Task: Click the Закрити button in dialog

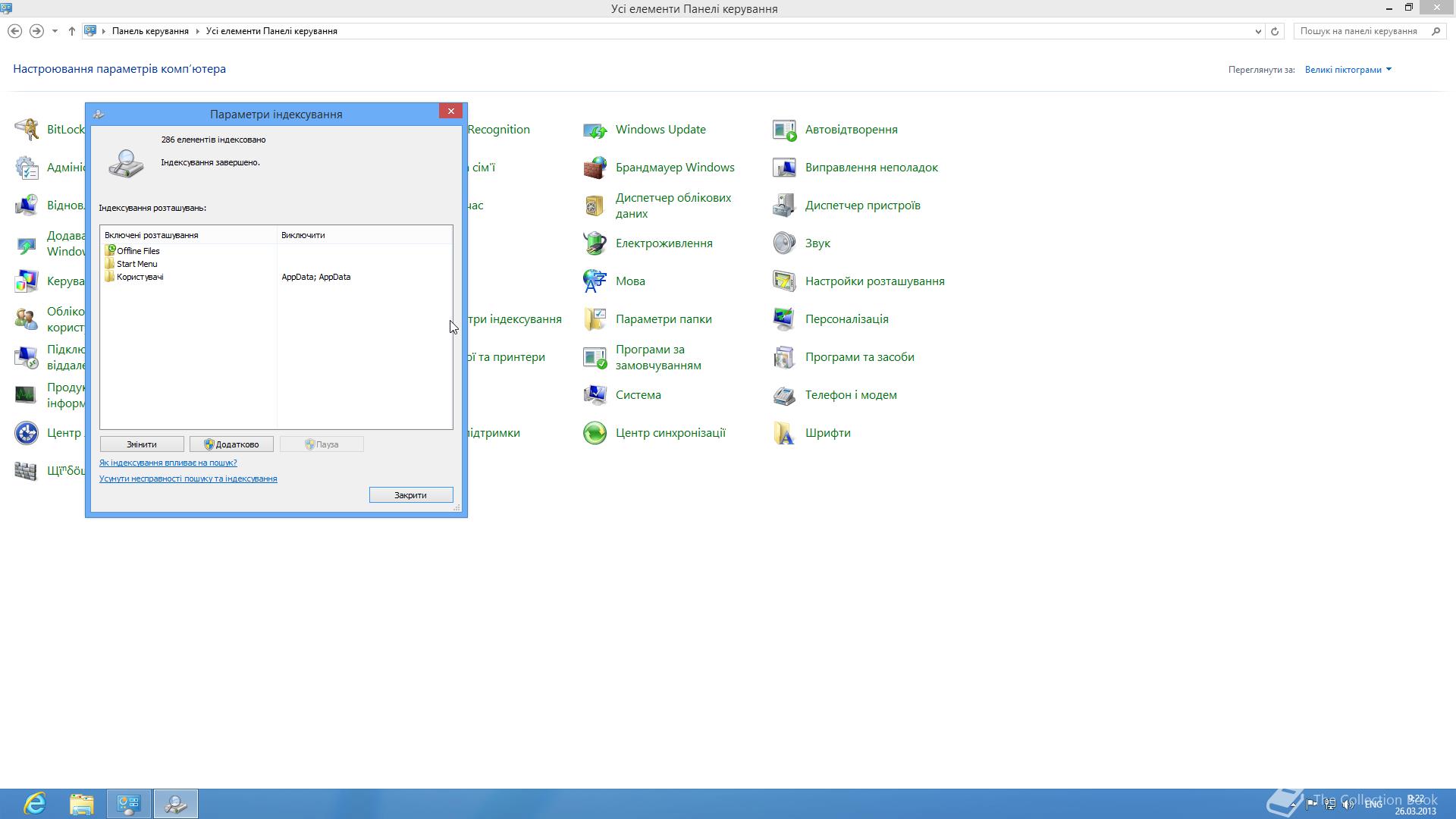Action: 411,495
